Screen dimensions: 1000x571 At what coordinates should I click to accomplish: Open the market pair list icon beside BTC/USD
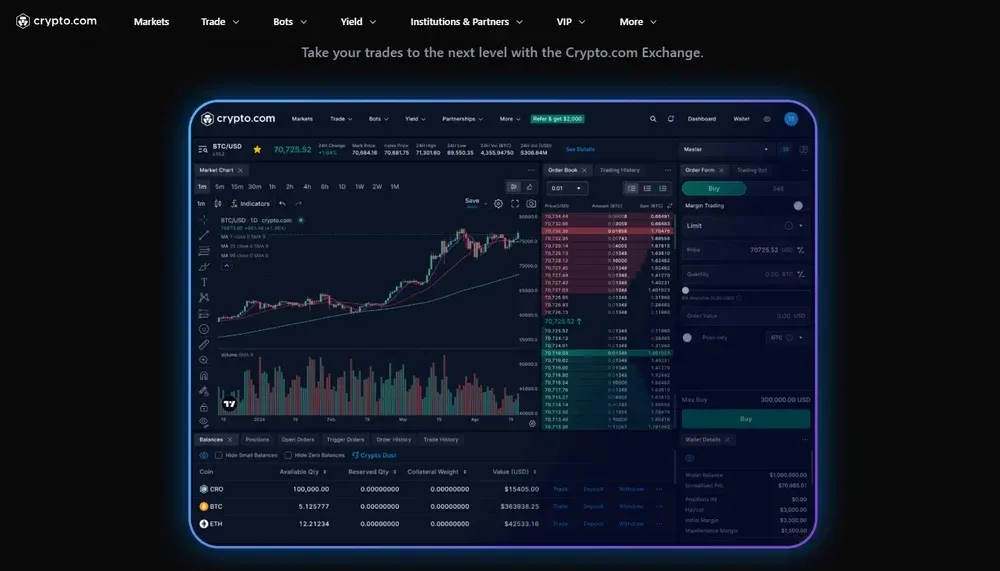pos(203,149)
